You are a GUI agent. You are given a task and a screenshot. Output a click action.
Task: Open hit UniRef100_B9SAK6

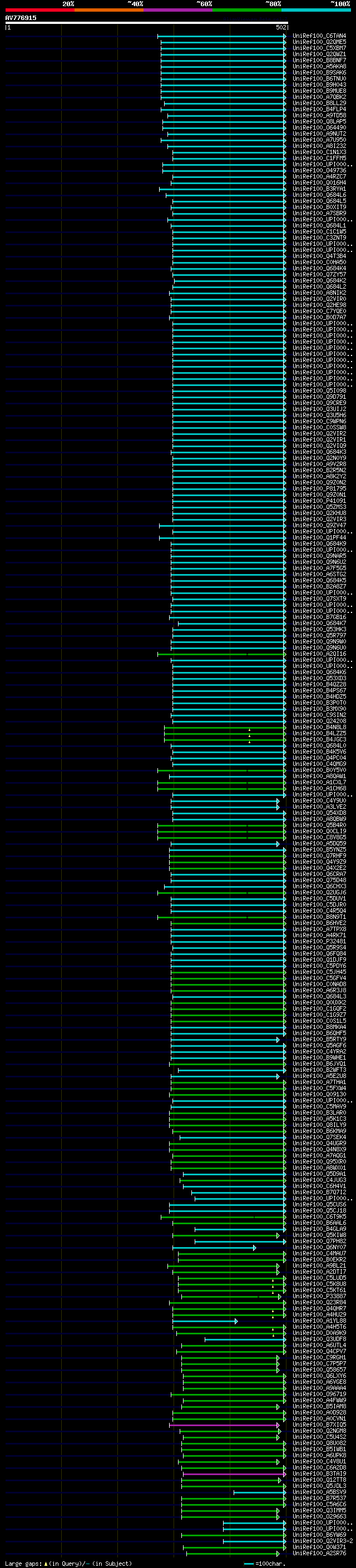tap(319, 72)
